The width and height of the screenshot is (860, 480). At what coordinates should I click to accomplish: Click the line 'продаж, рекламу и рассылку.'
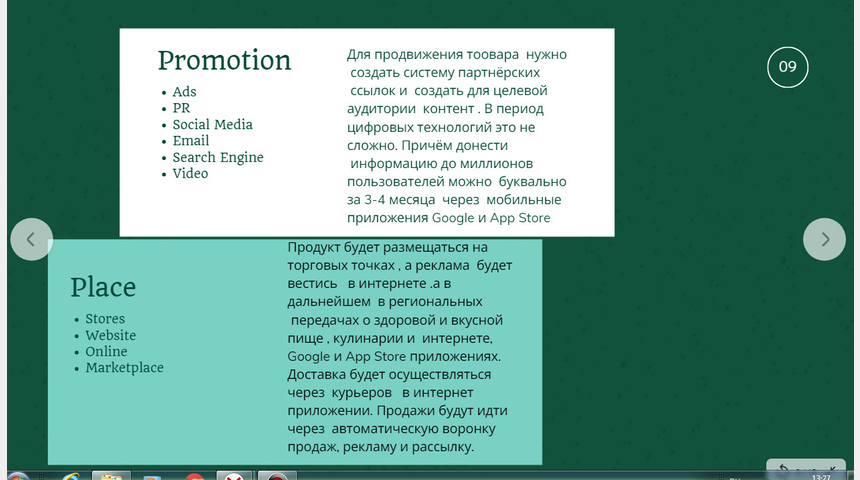tap(381, 447)
